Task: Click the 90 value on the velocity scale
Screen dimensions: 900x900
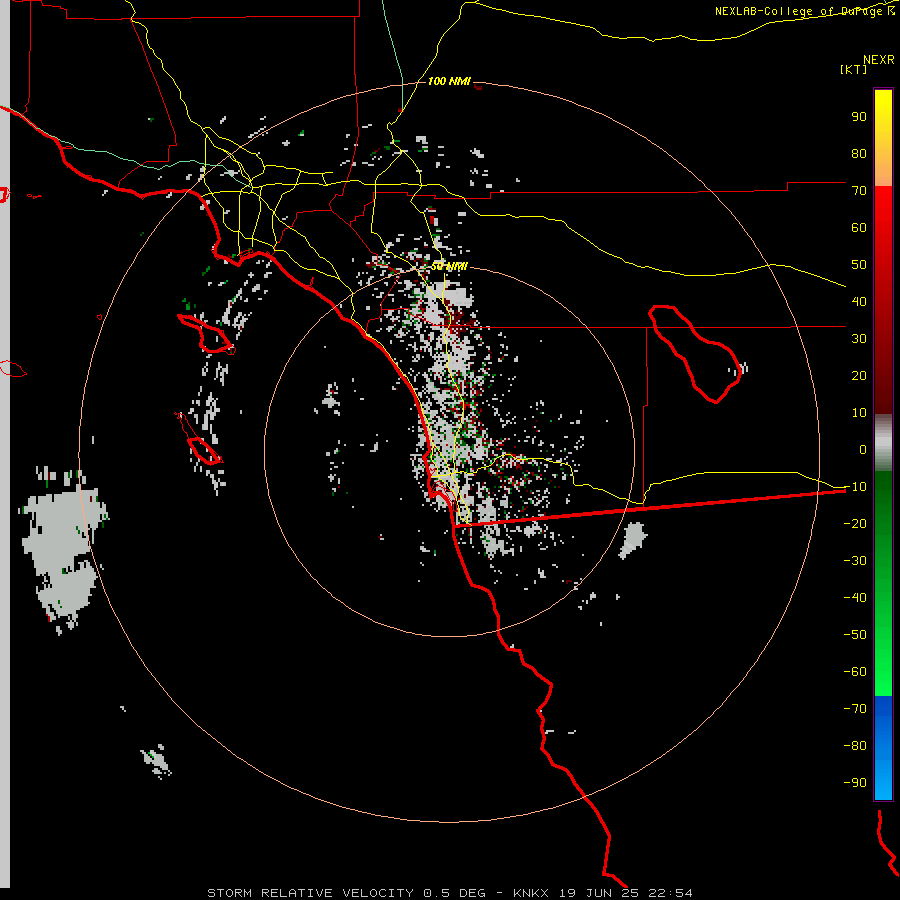Action: point(859,117)
